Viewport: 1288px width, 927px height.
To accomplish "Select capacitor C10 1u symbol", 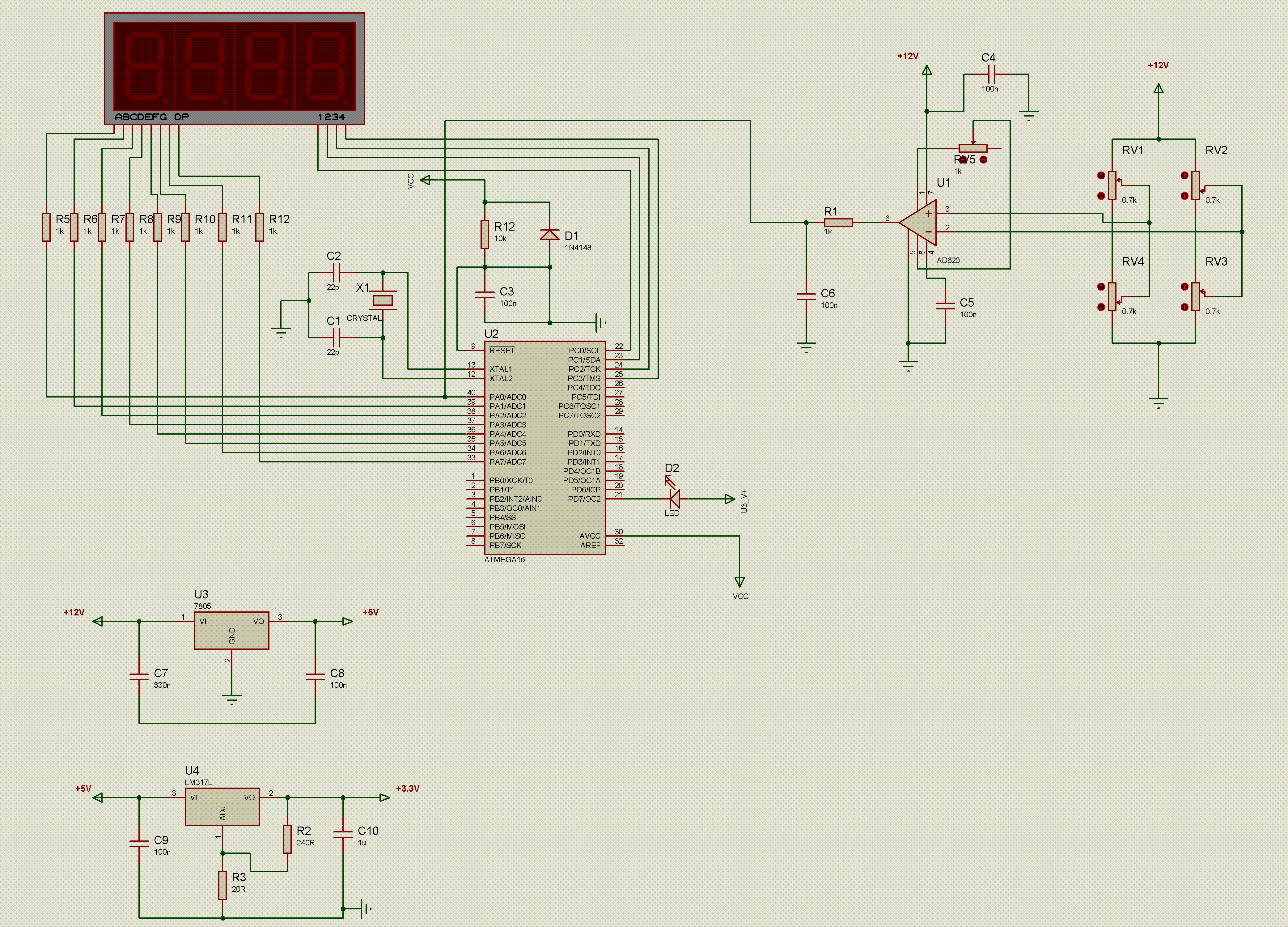I will coord(343,834).
